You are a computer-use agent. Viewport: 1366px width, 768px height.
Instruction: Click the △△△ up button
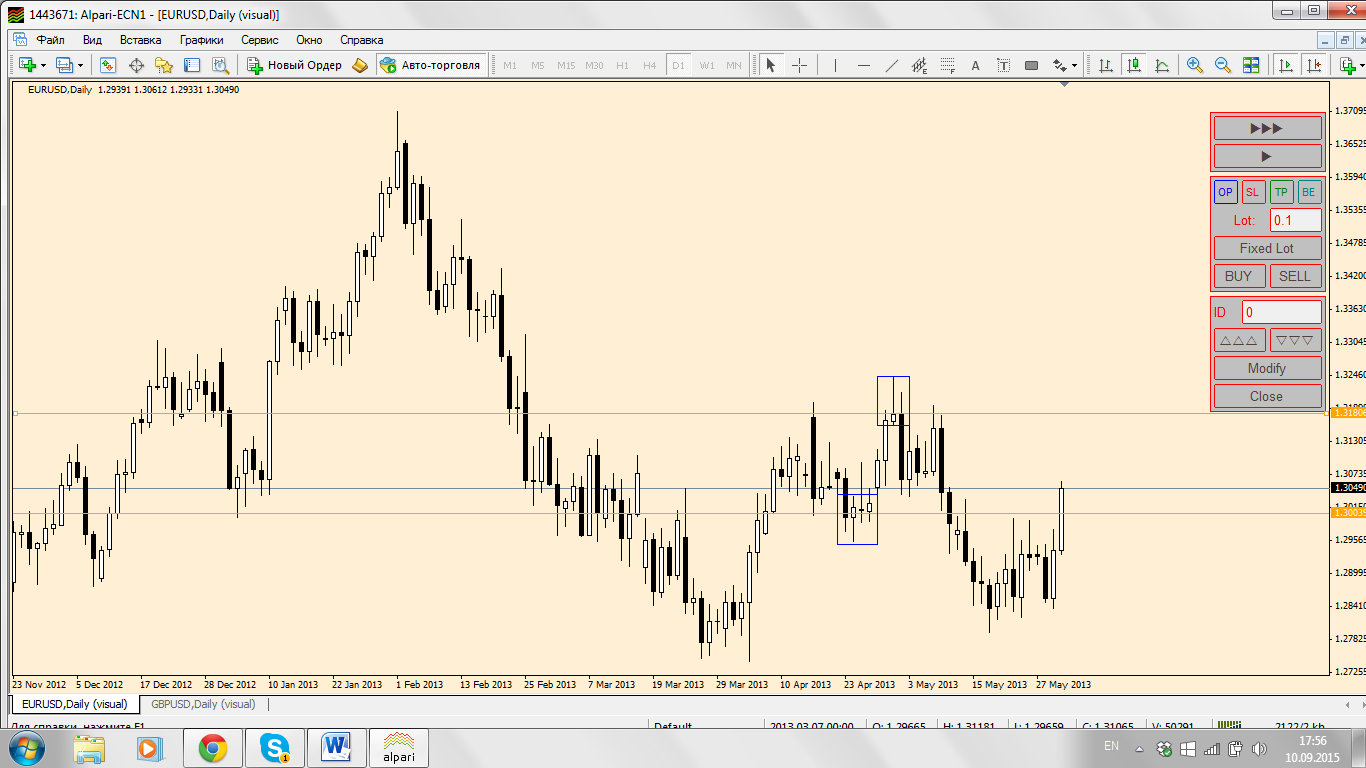point(1239,340)
